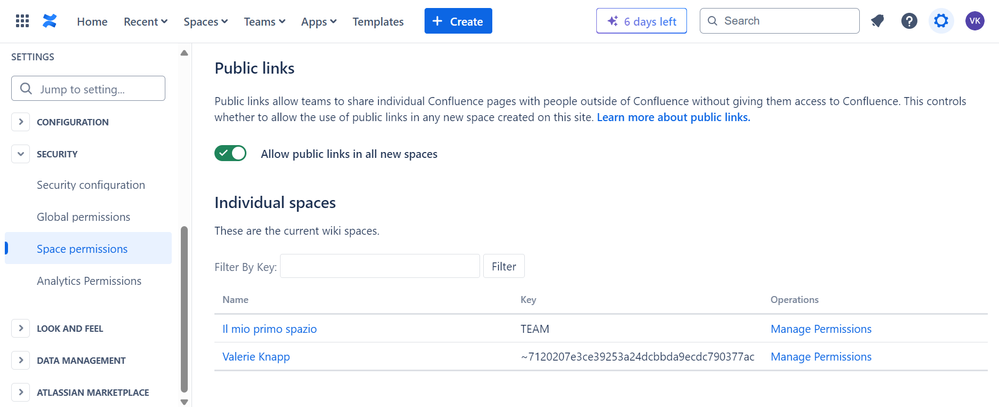999x407 pixels.
Task: Click the magnifier icon in Search box
Action: [713, 21]
